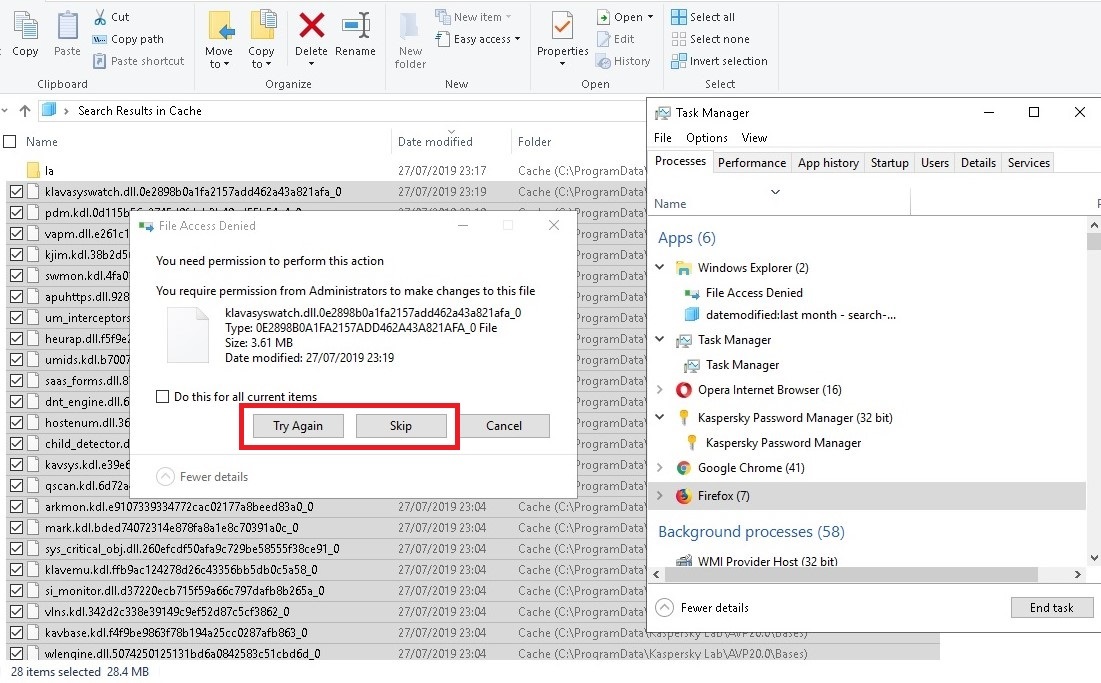Open the dropdown arrow next to Open

650,17
